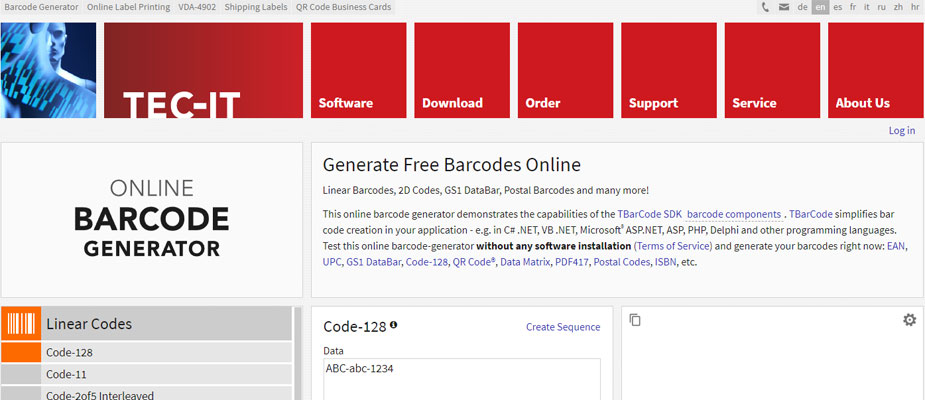This screenshot has height=400, width=925.
Task: Click the email envelope icon
Action: click(784, 7)
